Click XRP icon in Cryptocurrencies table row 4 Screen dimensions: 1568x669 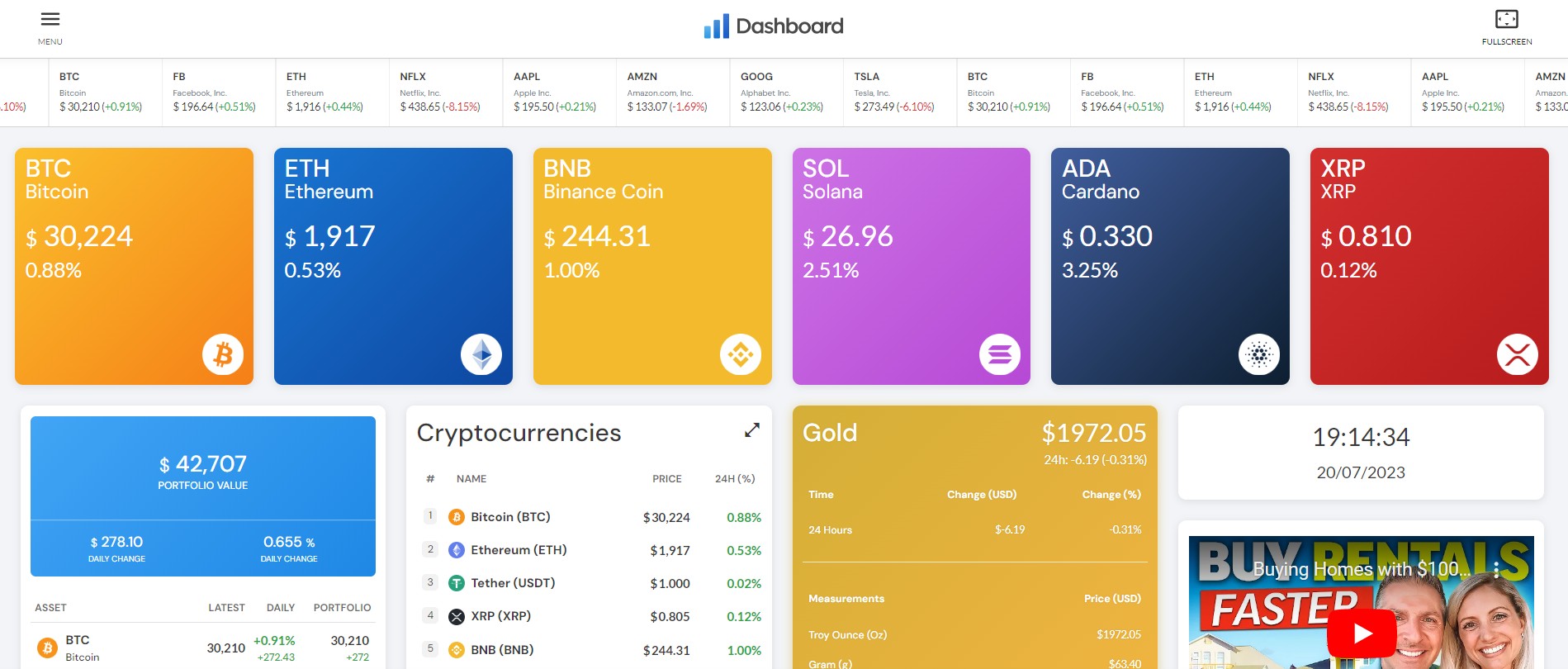coord(457,616)
